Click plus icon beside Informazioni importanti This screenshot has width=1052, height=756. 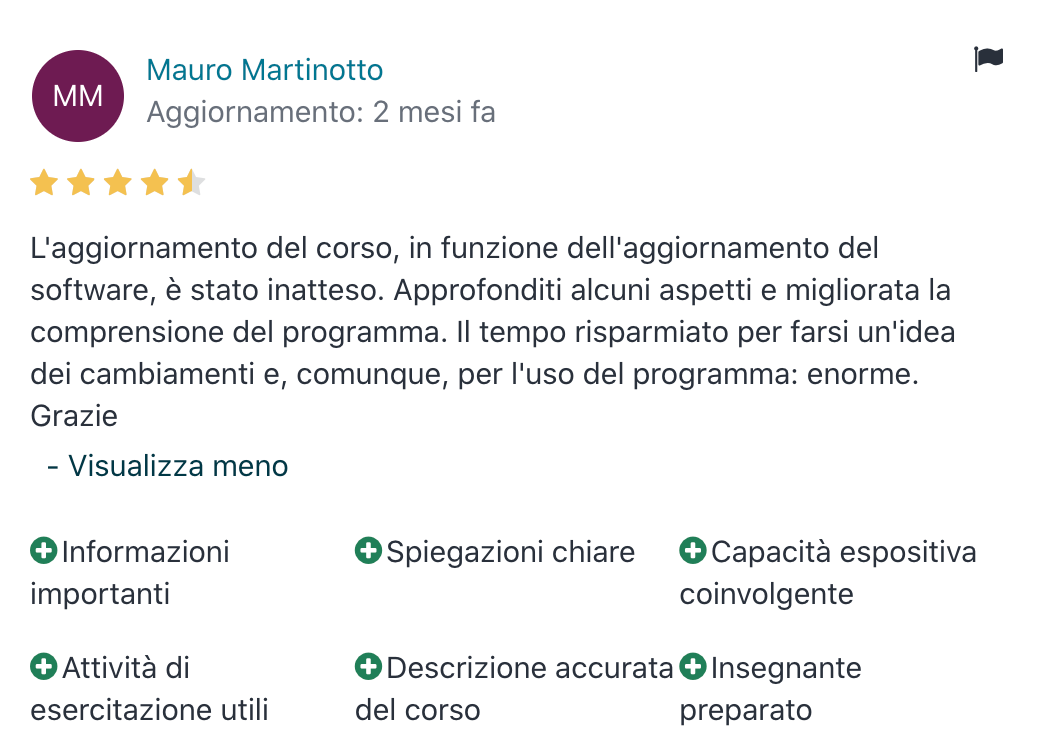[x=44, y=551]
